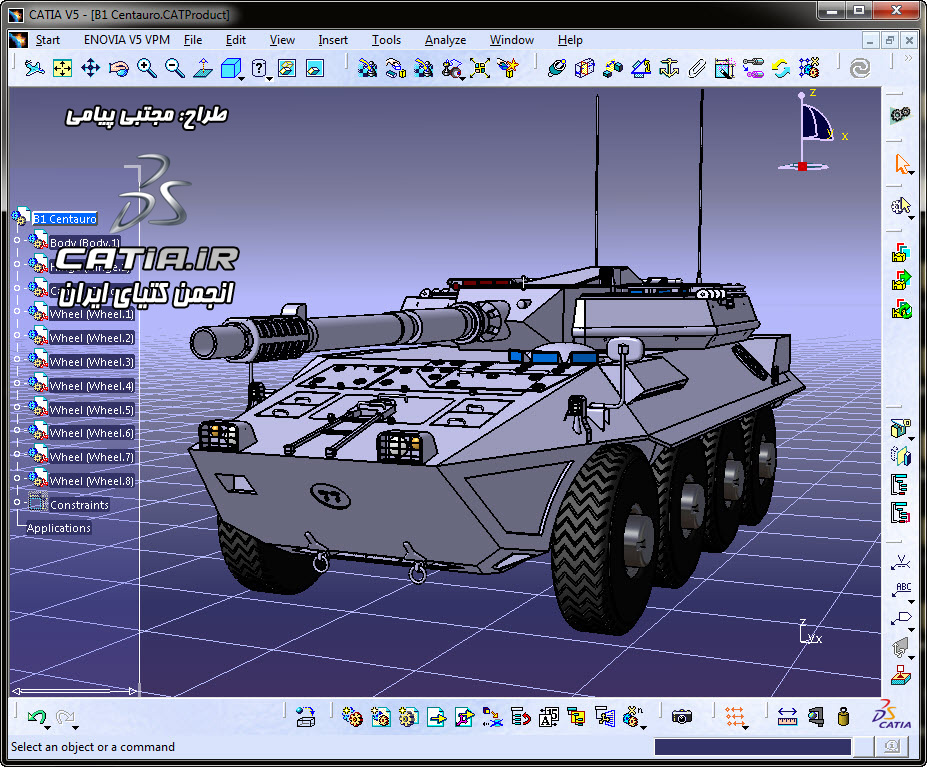The width and height of the screenshot is (927, 767).
Task: Click the Capture camera icon
Action: (x=682, y=716)
